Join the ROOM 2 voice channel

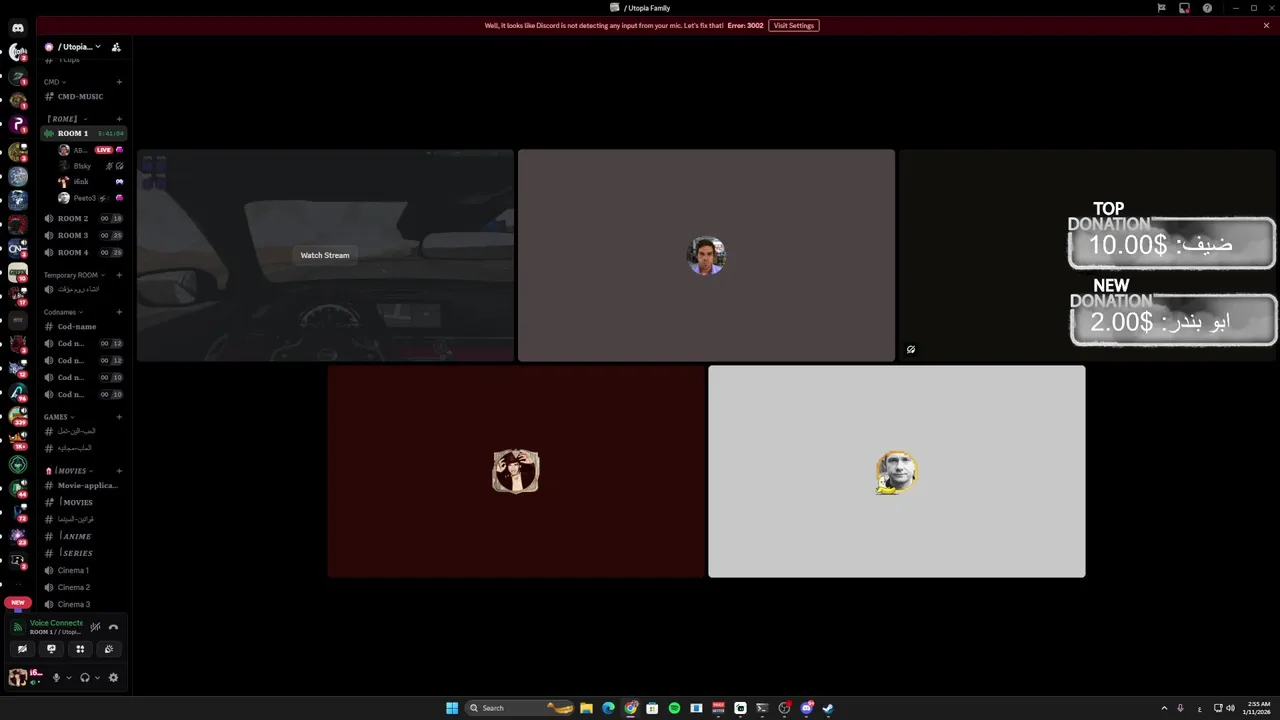[84, 218]
